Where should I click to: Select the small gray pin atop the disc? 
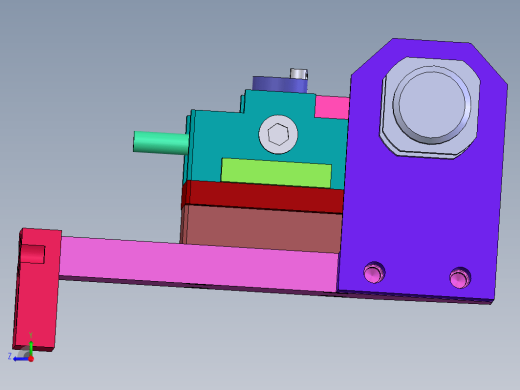coord(299,74)
